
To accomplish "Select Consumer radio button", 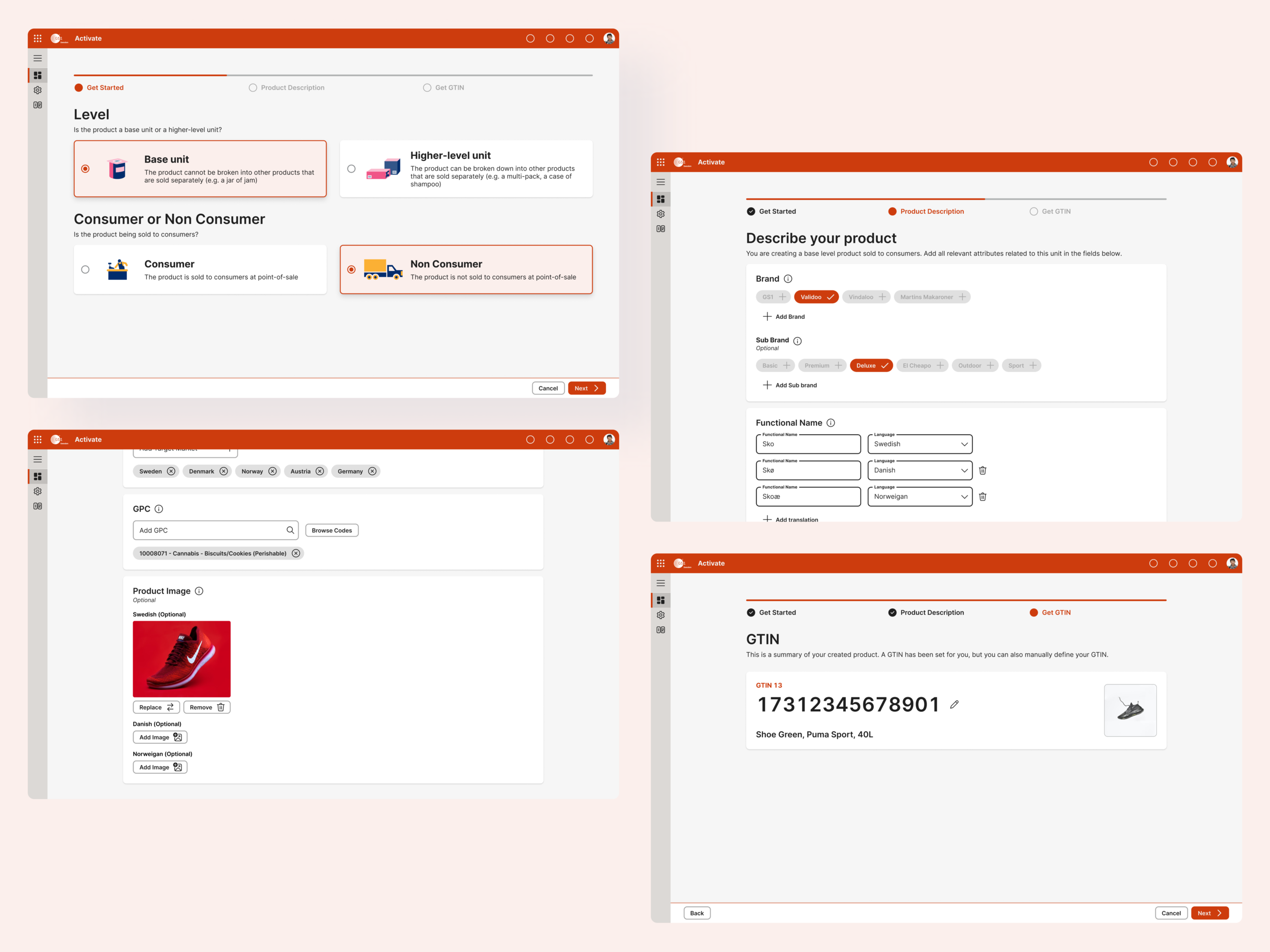I will (x=85, y=270).
